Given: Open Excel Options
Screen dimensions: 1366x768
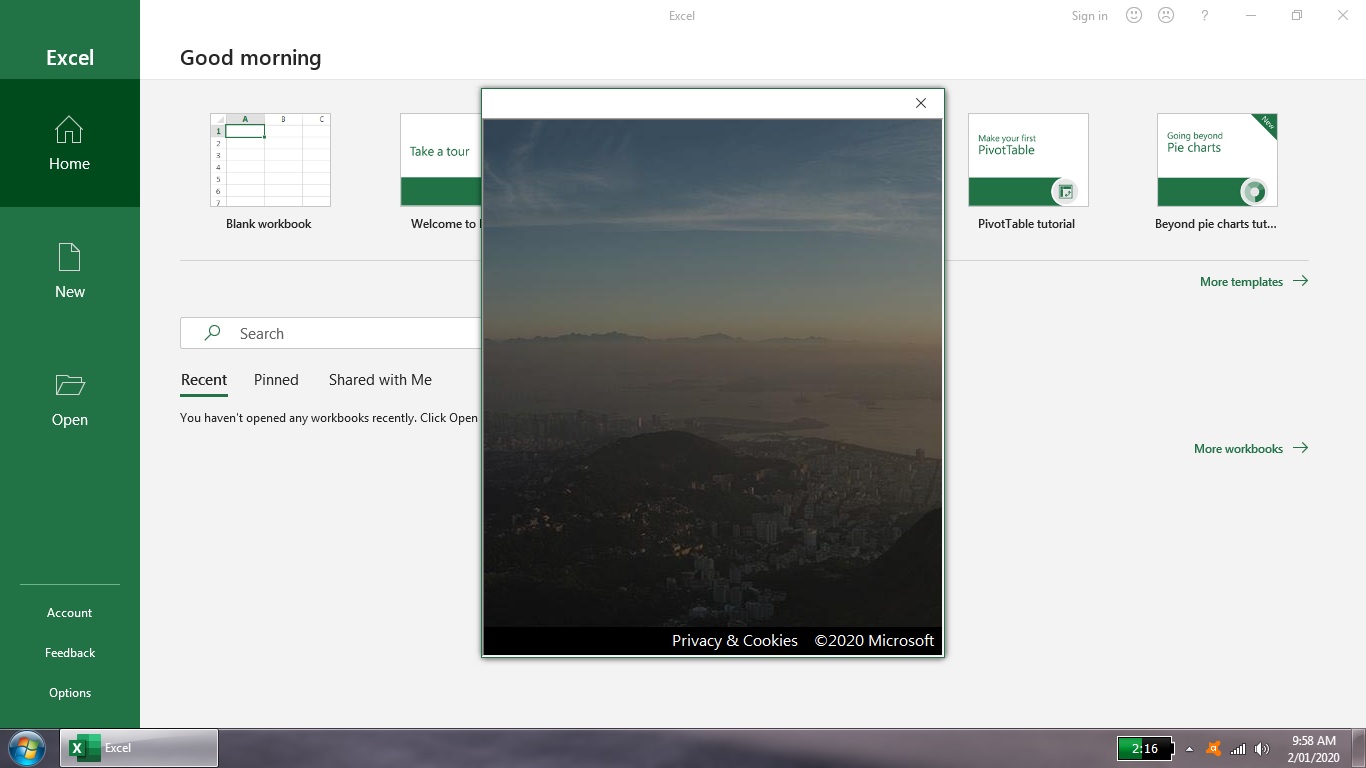Looking at the screenshot, I should [70, 693].
